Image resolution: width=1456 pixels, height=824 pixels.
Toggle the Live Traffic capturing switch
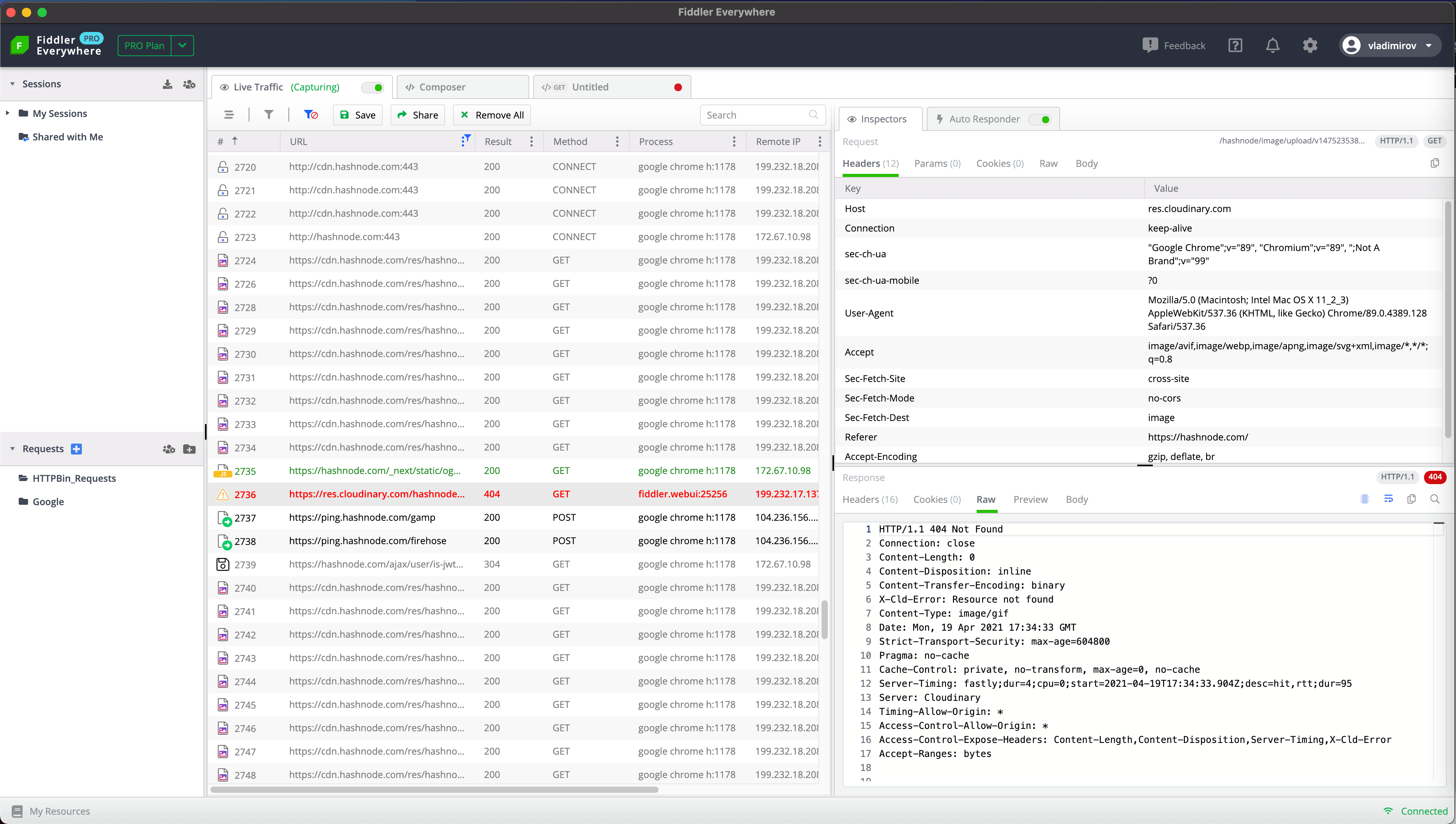point(373,87)
